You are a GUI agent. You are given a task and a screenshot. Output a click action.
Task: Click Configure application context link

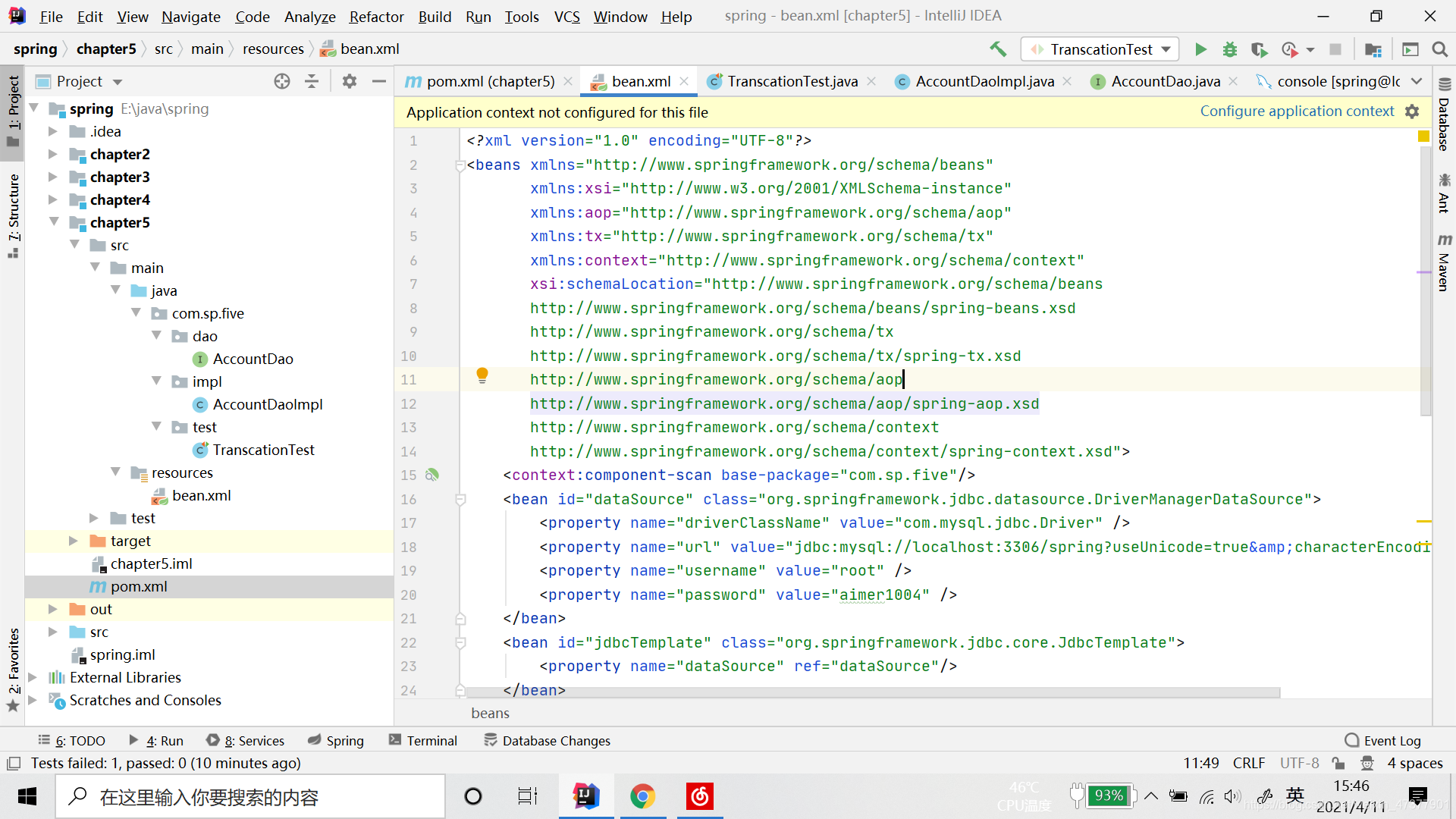pos(1297,111)
